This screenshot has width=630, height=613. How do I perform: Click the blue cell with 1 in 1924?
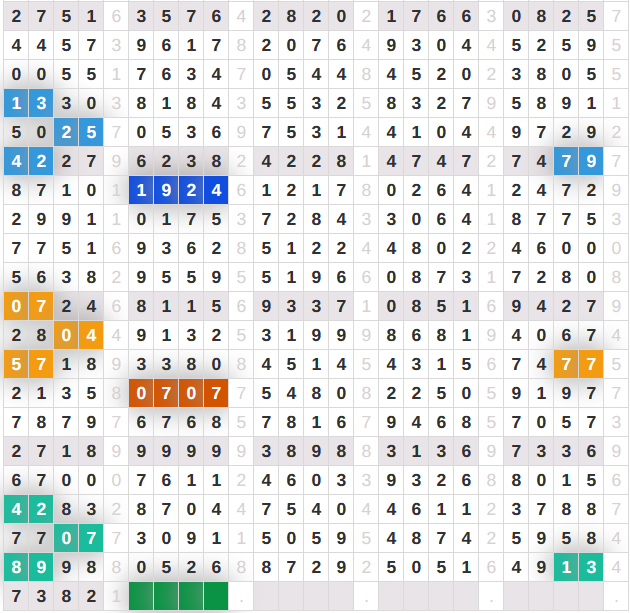pyautogui.click(x=142, y=190)
